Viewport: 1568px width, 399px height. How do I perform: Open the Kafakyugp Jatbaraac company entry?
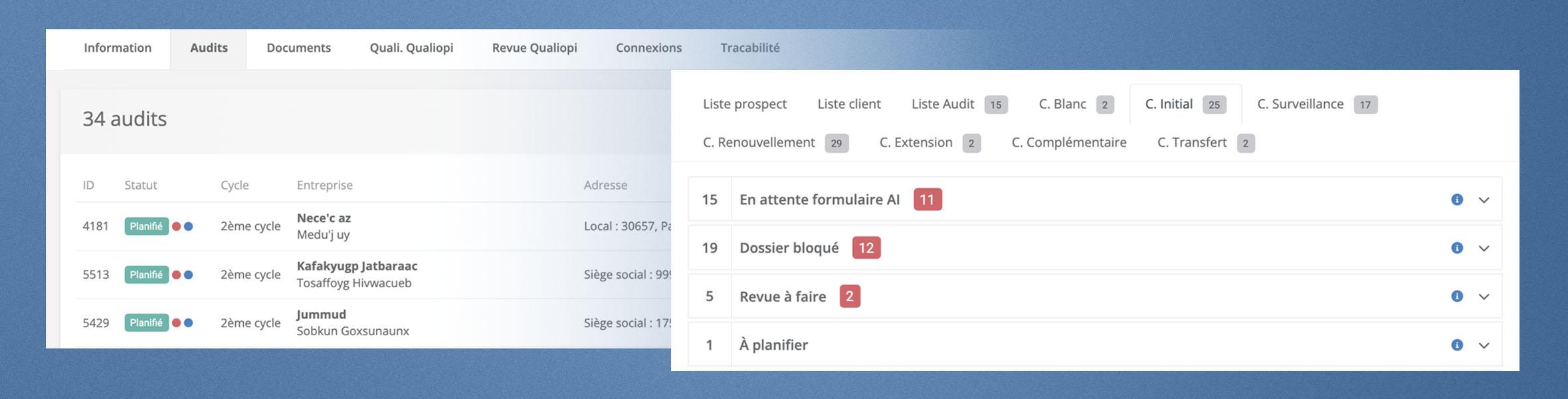(357, 266)
